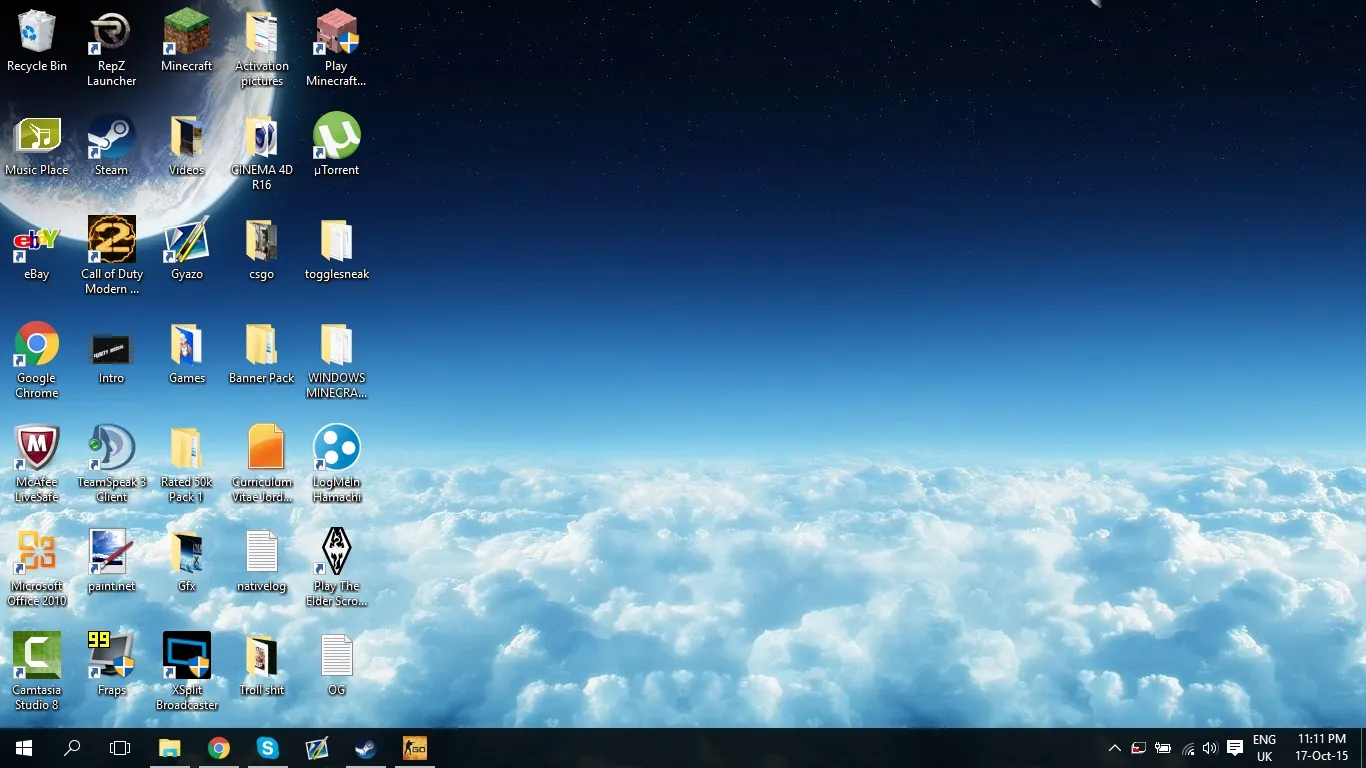Select the CINEMA 4D R16 icon

pyautogui.click(x=262, y=152)
